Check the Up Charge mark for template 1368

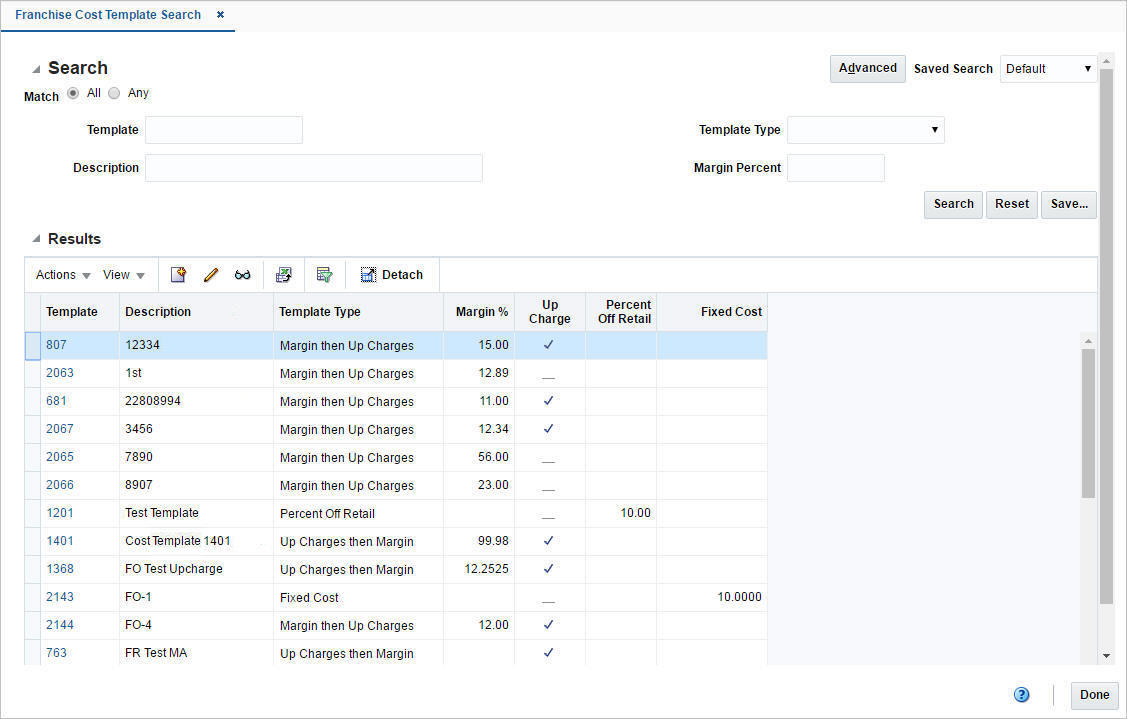(x=548, y=569)
